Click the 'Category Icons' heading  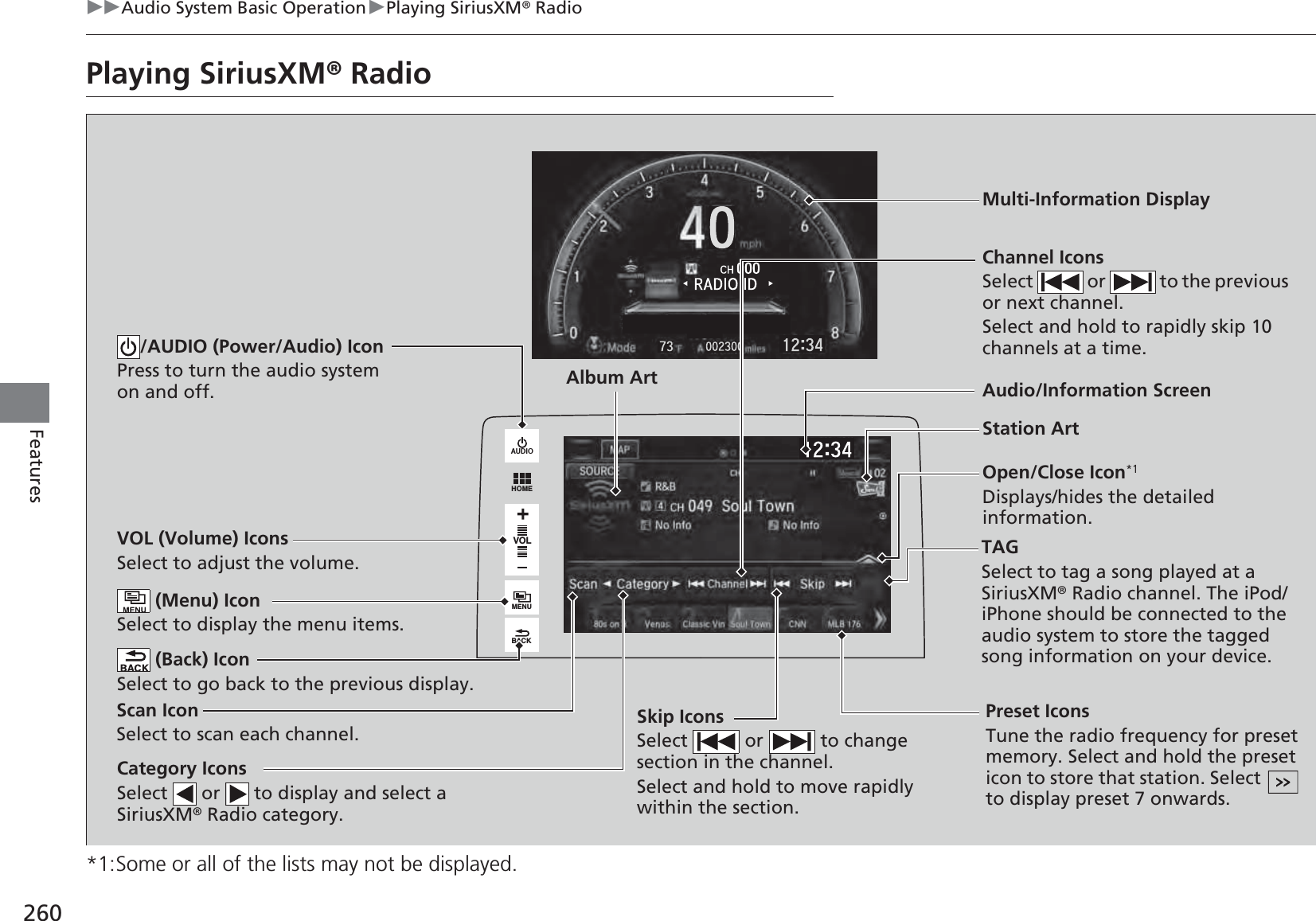(x=182, y=768)
